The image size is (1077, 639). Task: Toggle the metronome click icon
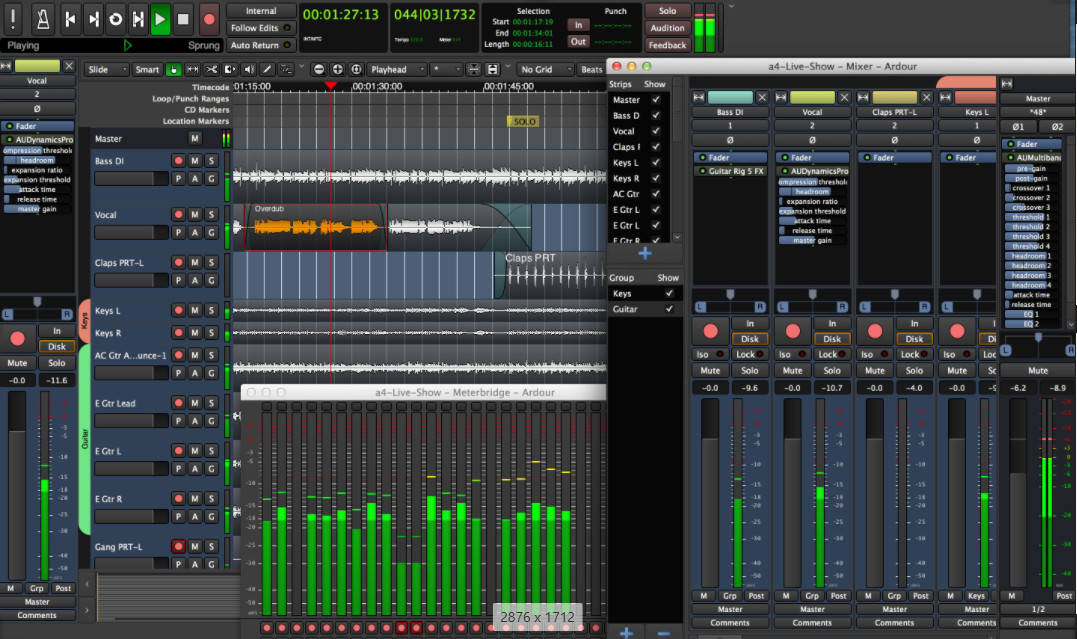click(43, 19)
